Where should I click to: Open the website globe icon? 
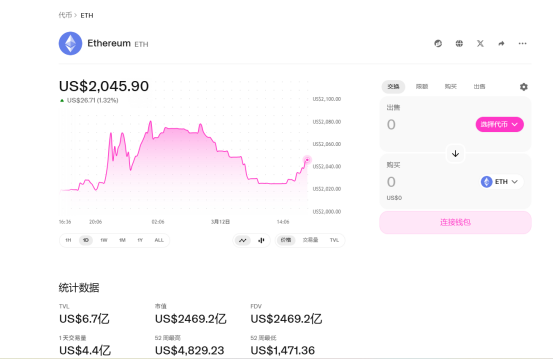(x=459, y=43)
